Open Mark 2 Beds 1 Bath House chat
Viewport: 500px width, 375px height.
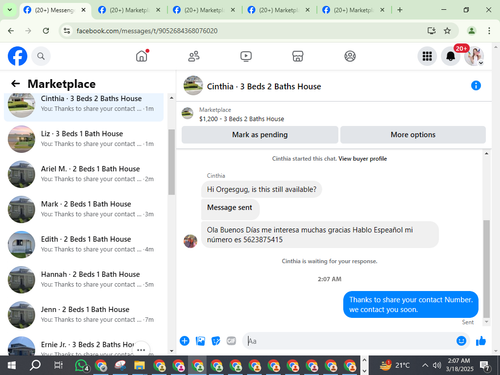point(83,209)
